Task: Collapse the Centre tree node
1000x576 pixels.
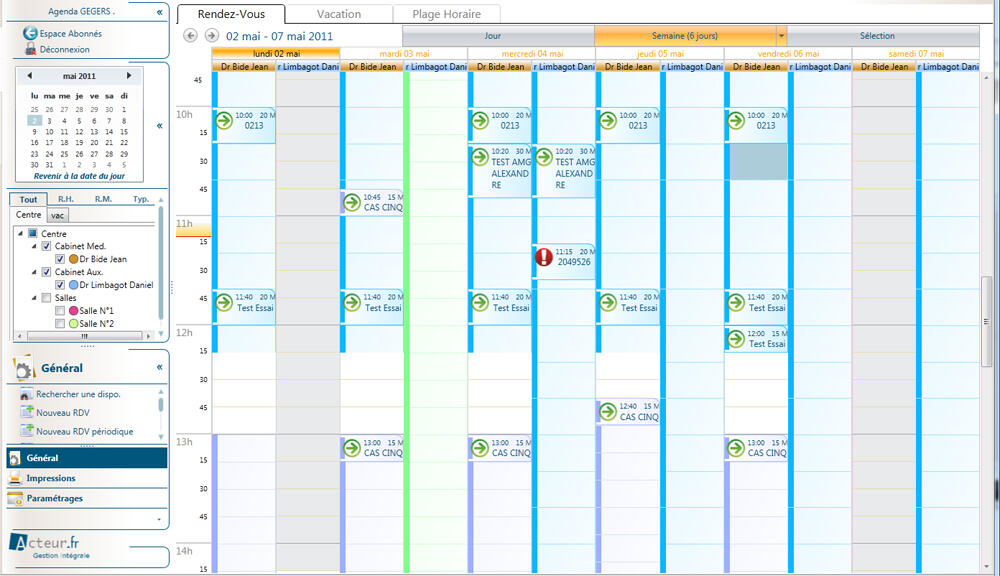Action: point(20,234)
